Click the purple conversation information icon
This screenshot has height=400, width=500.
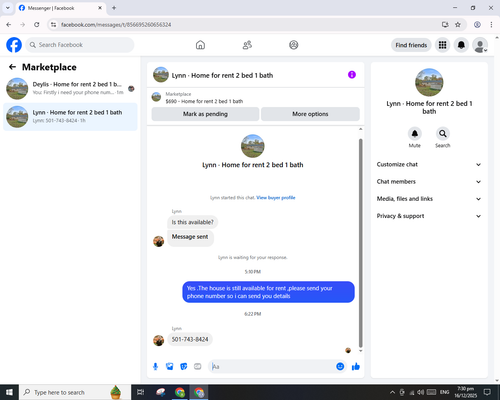point(352,75)
